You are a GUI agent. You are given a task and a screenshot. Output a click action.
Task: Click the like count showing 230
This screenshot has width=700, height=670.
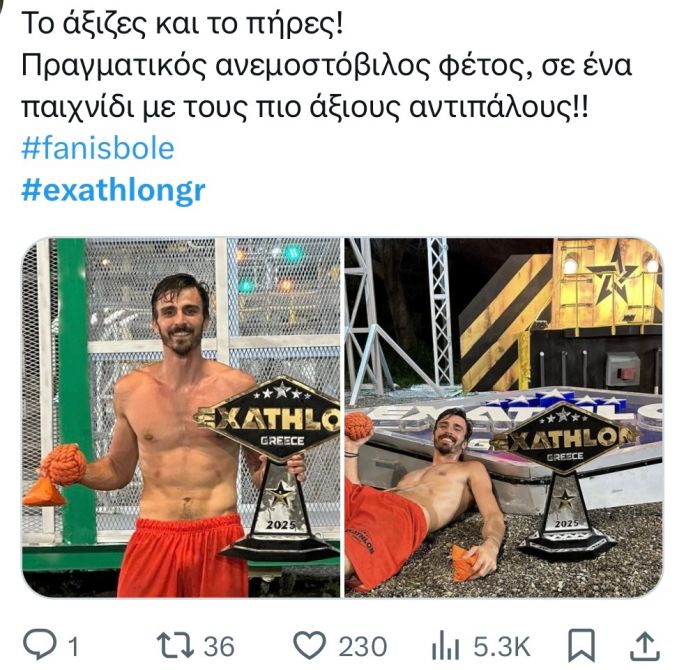[362, 646]
